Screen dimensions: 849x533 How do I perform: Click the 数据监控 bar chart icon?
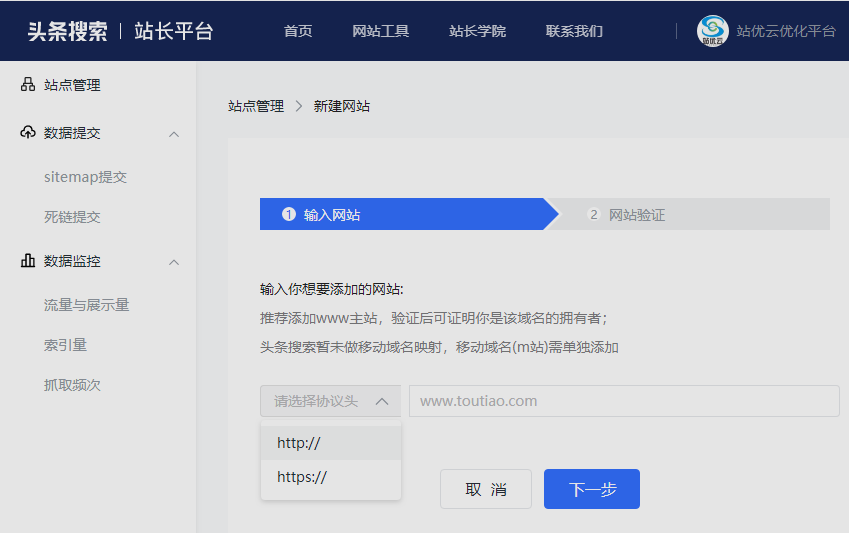(x=28, y=261)
